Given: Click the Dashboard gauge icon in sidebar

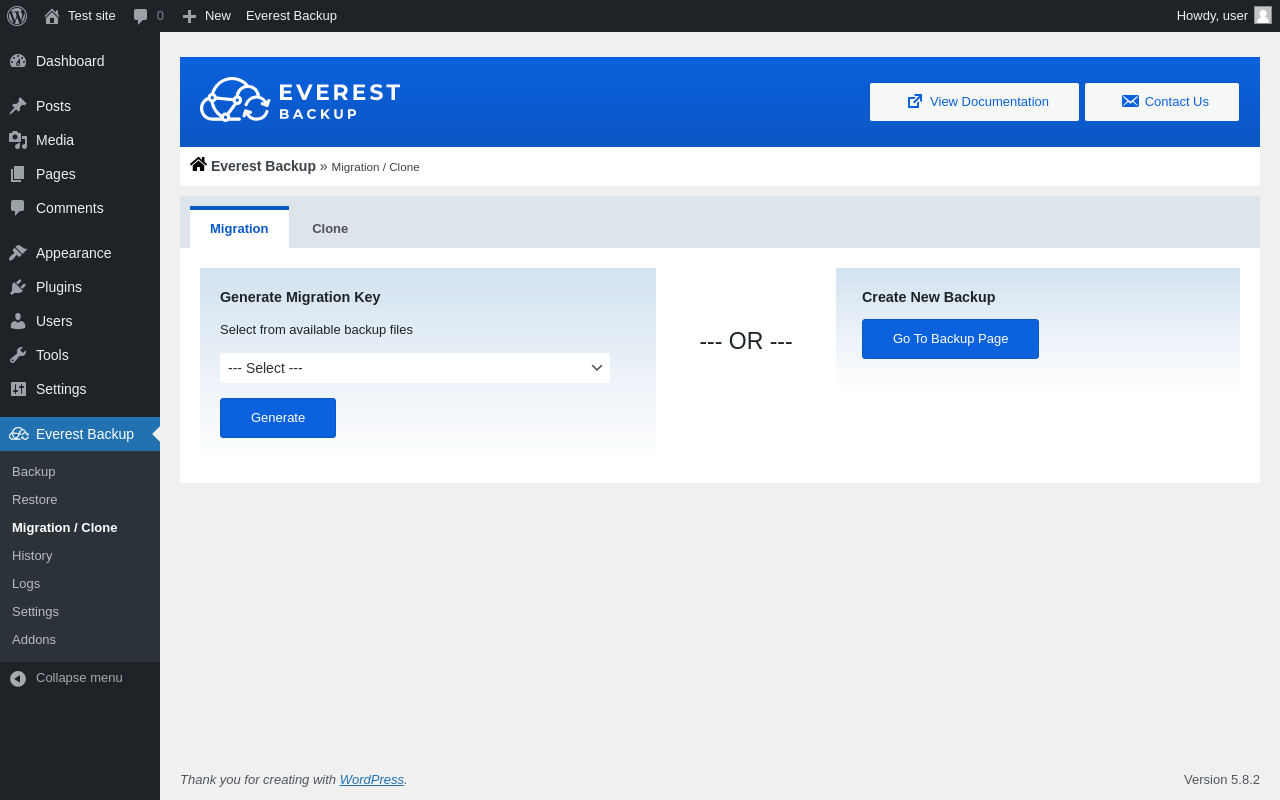Looking at the screenshot, I should click(x=18, y=61).
